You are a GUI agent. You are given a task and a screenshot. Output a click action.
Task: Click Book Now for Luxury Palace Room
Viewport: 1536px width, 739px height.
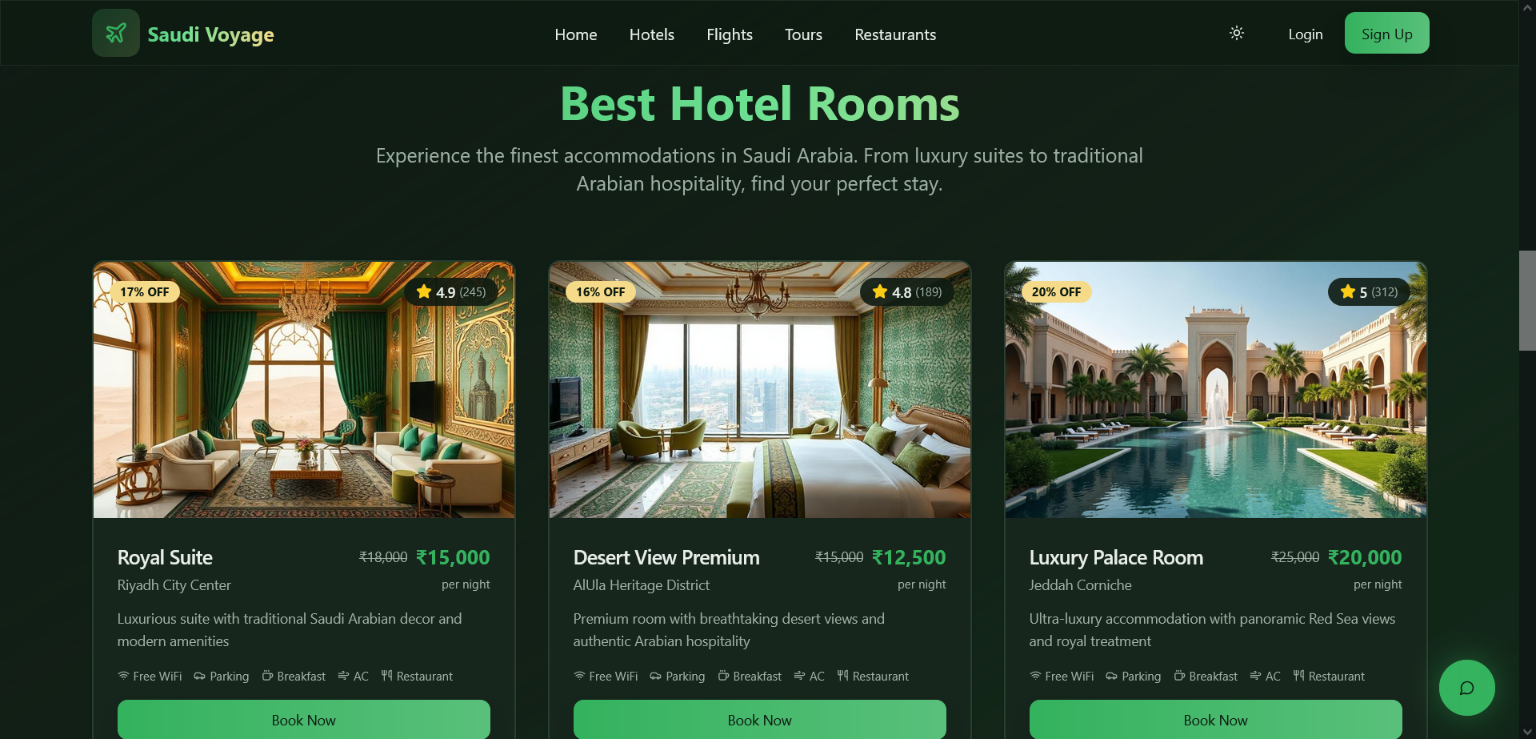click(1216, 720)
